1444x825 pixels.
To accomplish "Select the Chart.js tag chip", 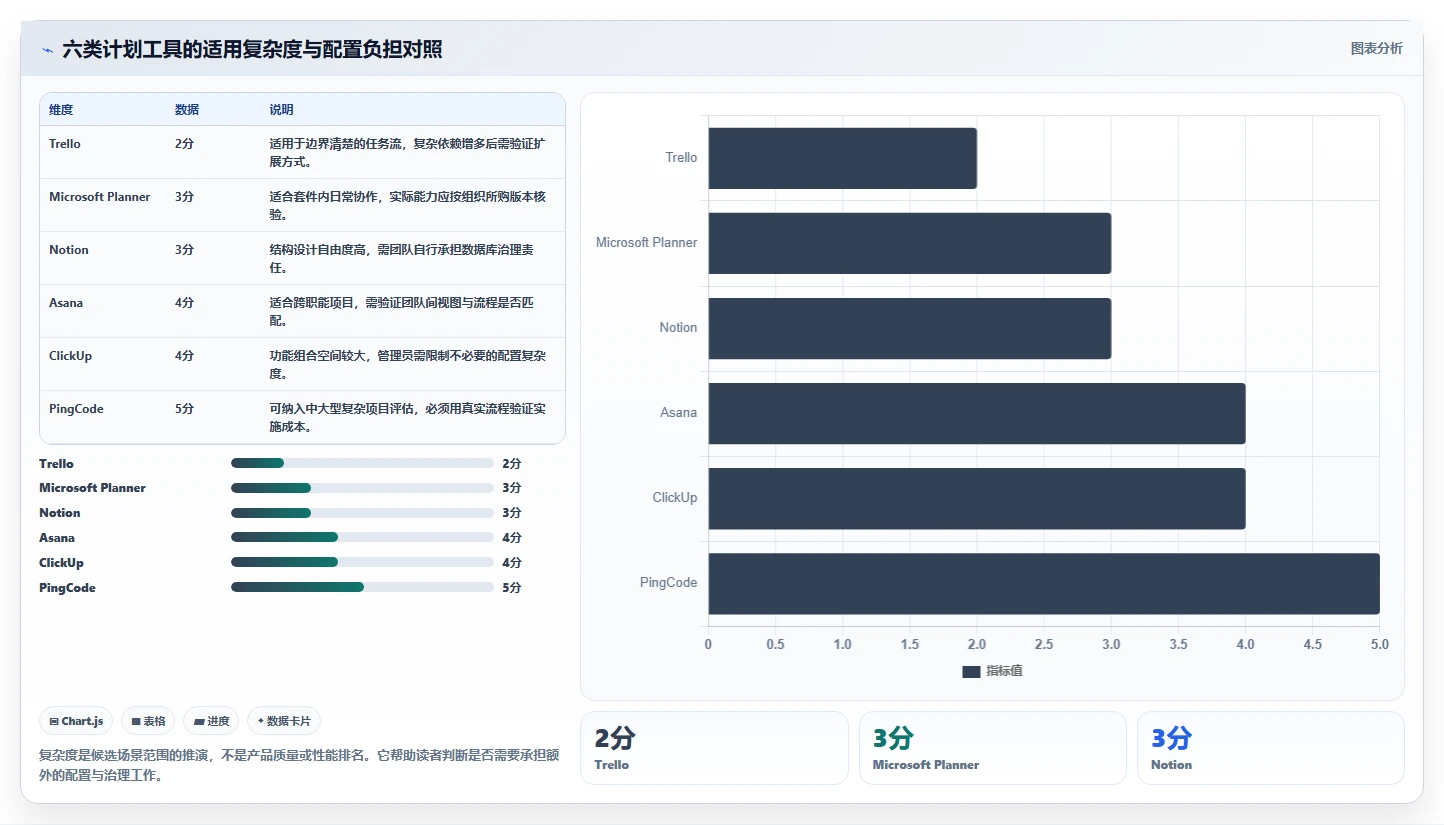I will pyautogui.click(x=76, y=721).
